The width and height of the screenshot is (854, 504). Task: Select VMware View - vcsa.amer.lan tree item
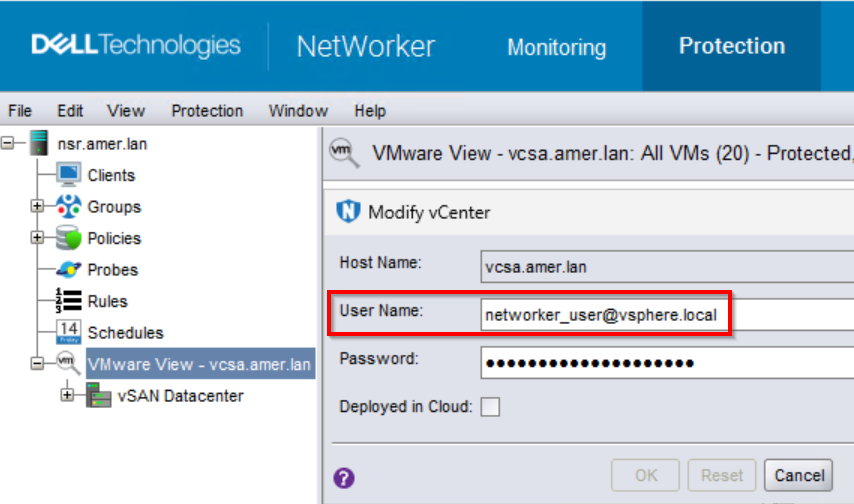200,364
